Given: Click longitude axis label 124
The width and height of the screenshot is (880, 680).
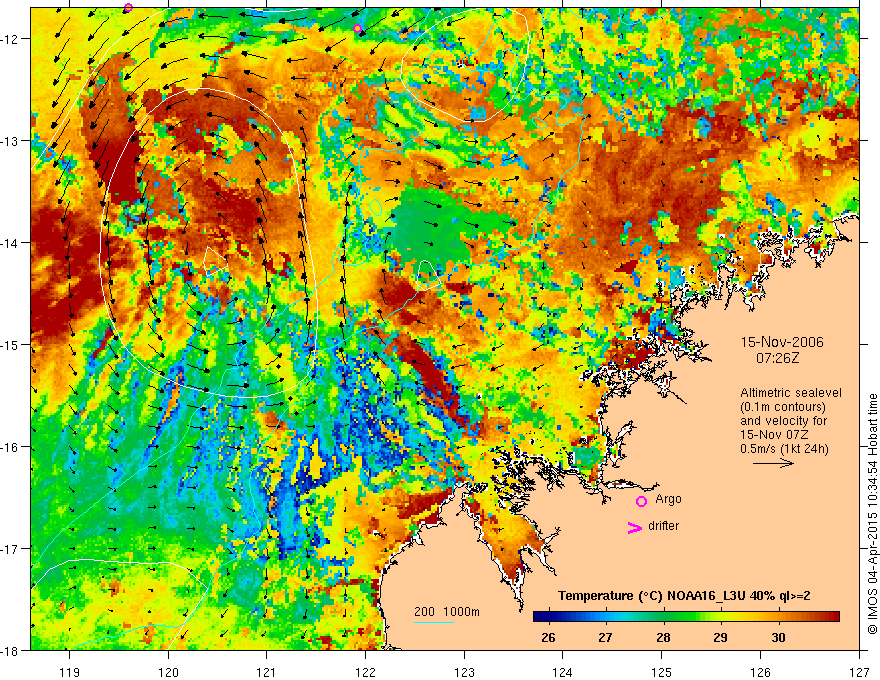Looking at the screenshot, I should [563, 672].
